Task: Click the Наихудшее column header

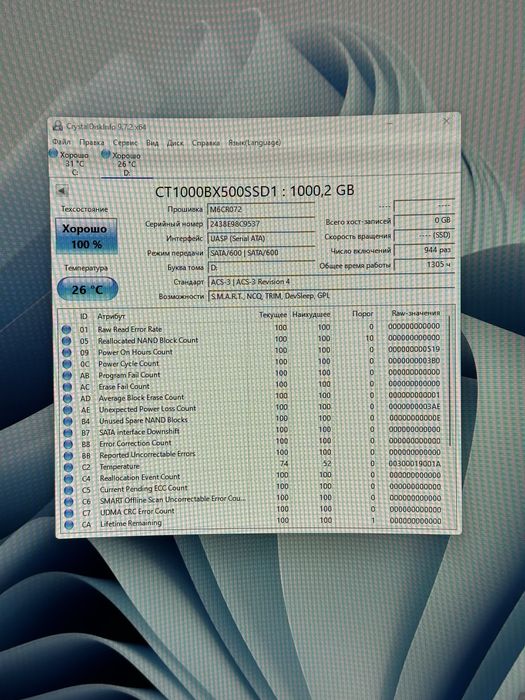Action: (x=311, y=314)
